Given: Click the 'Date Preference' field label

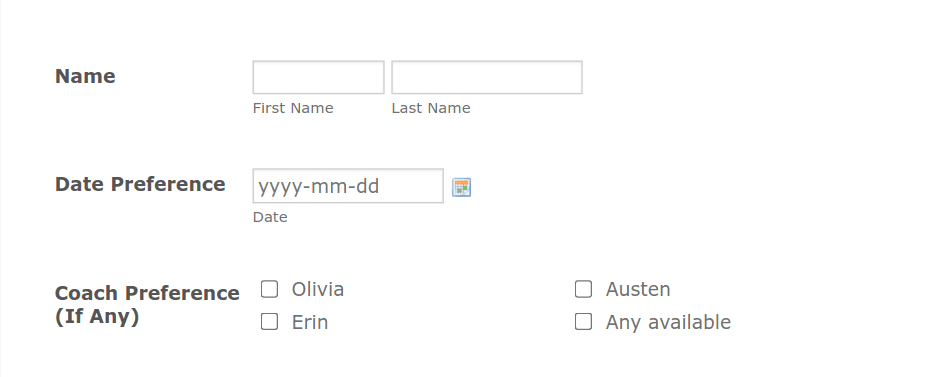Looking at the screenshot, I should (140, 184).
